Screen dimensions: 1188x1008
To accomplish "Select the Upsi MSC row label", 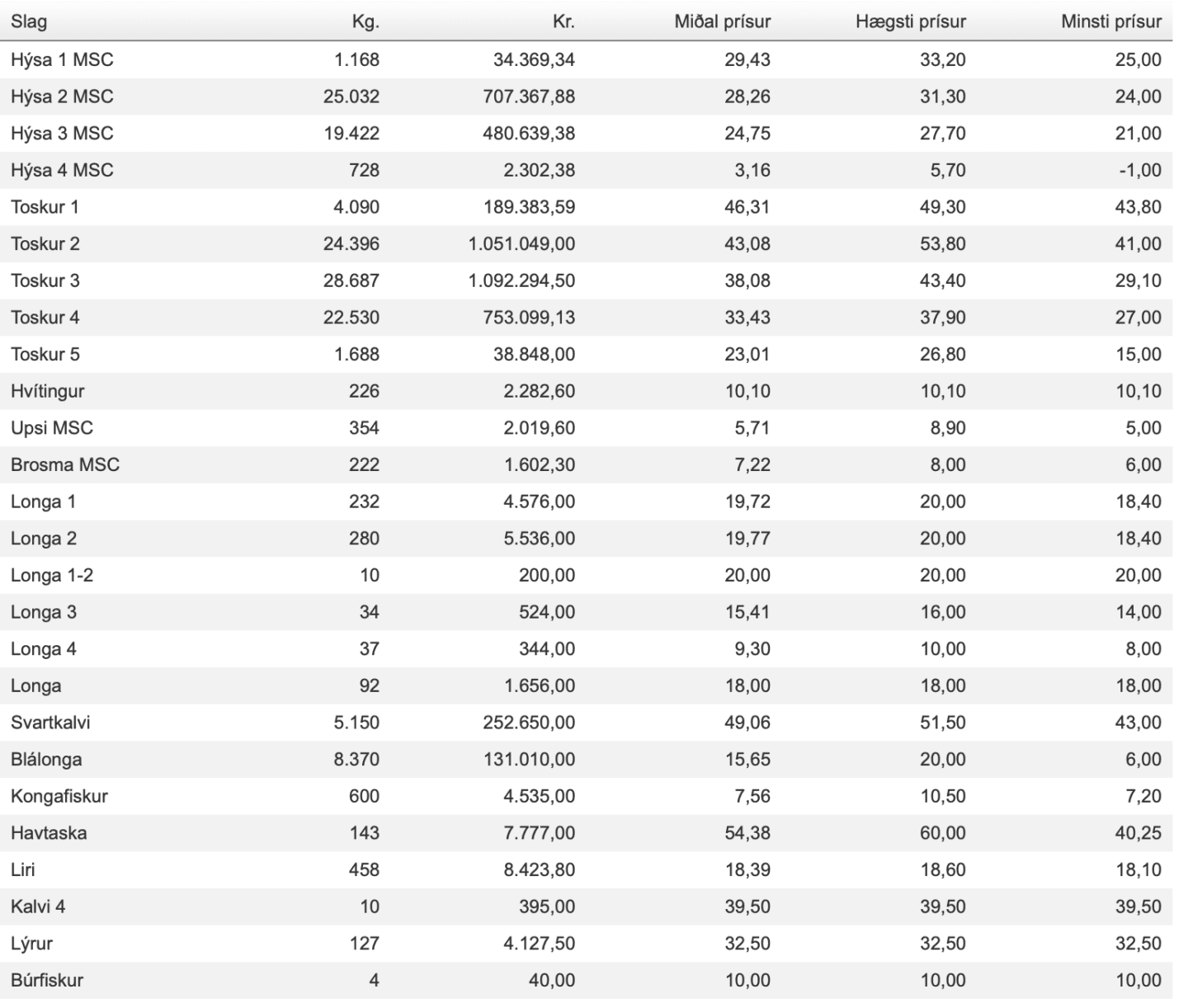I will (x=52, y=428).
